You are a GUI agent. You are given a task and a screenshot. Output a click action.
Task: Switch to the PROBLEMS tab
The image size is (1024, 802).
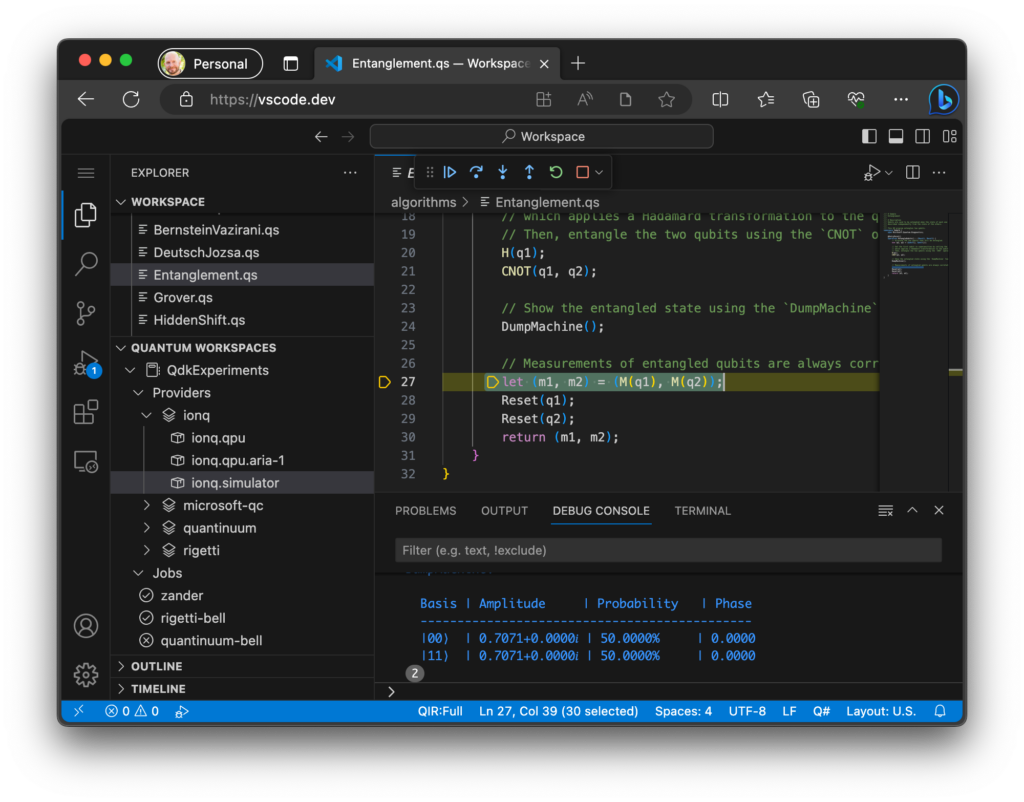(425, 510)
